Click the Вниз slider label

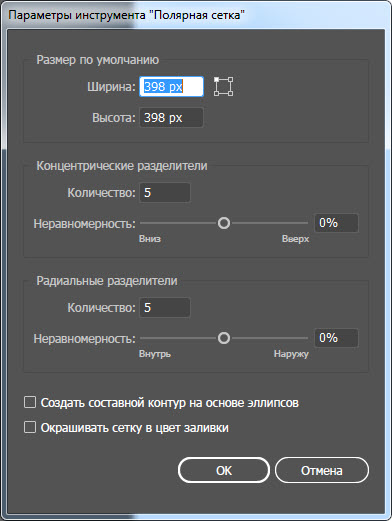150,239
